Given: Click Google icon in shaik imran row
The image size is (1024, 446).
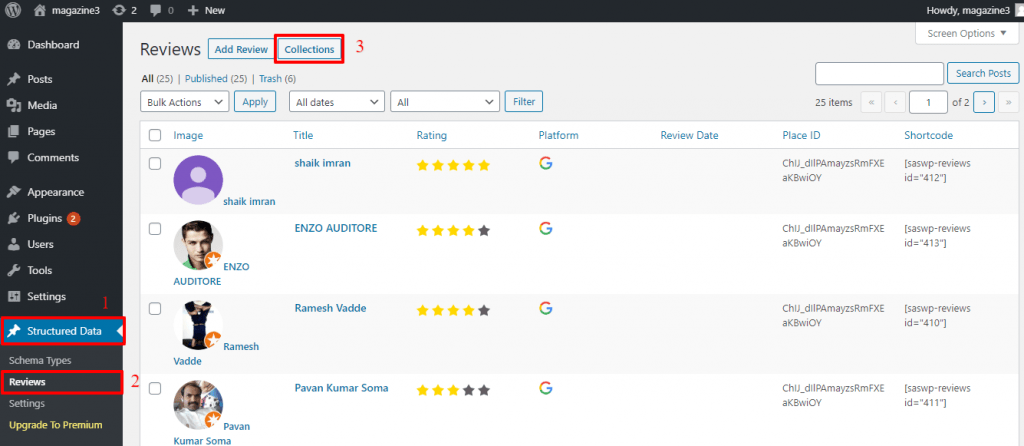Looking at the screenshot, I should 546,163.
